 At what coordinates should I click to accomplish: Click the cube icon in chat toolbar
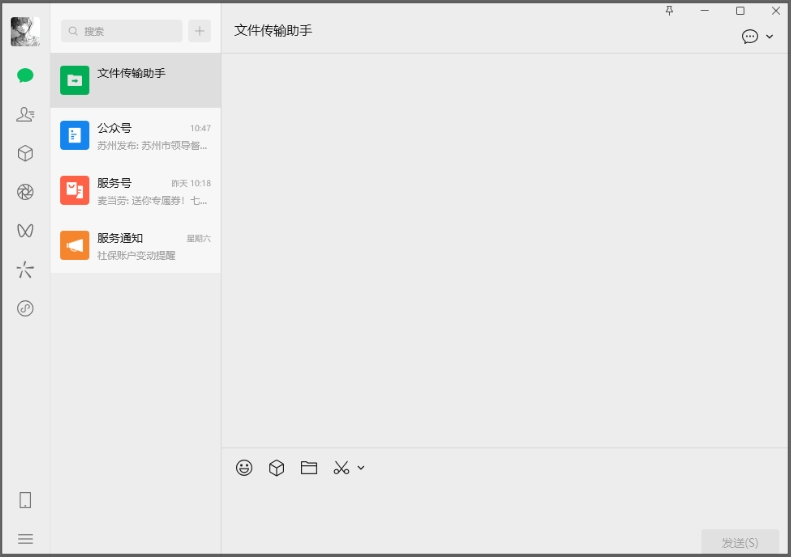276,468
